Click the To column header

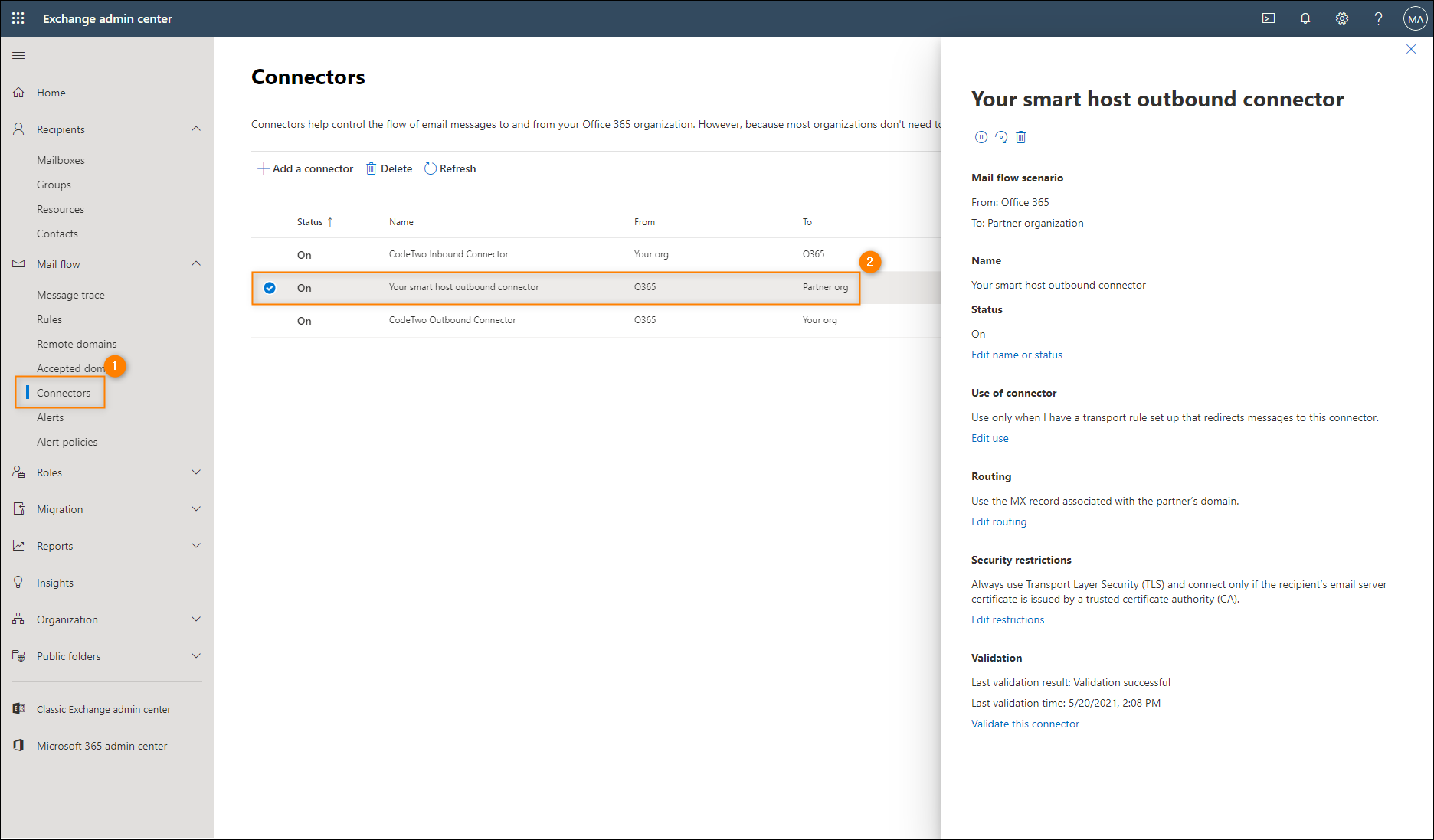[x=807, y=222]
